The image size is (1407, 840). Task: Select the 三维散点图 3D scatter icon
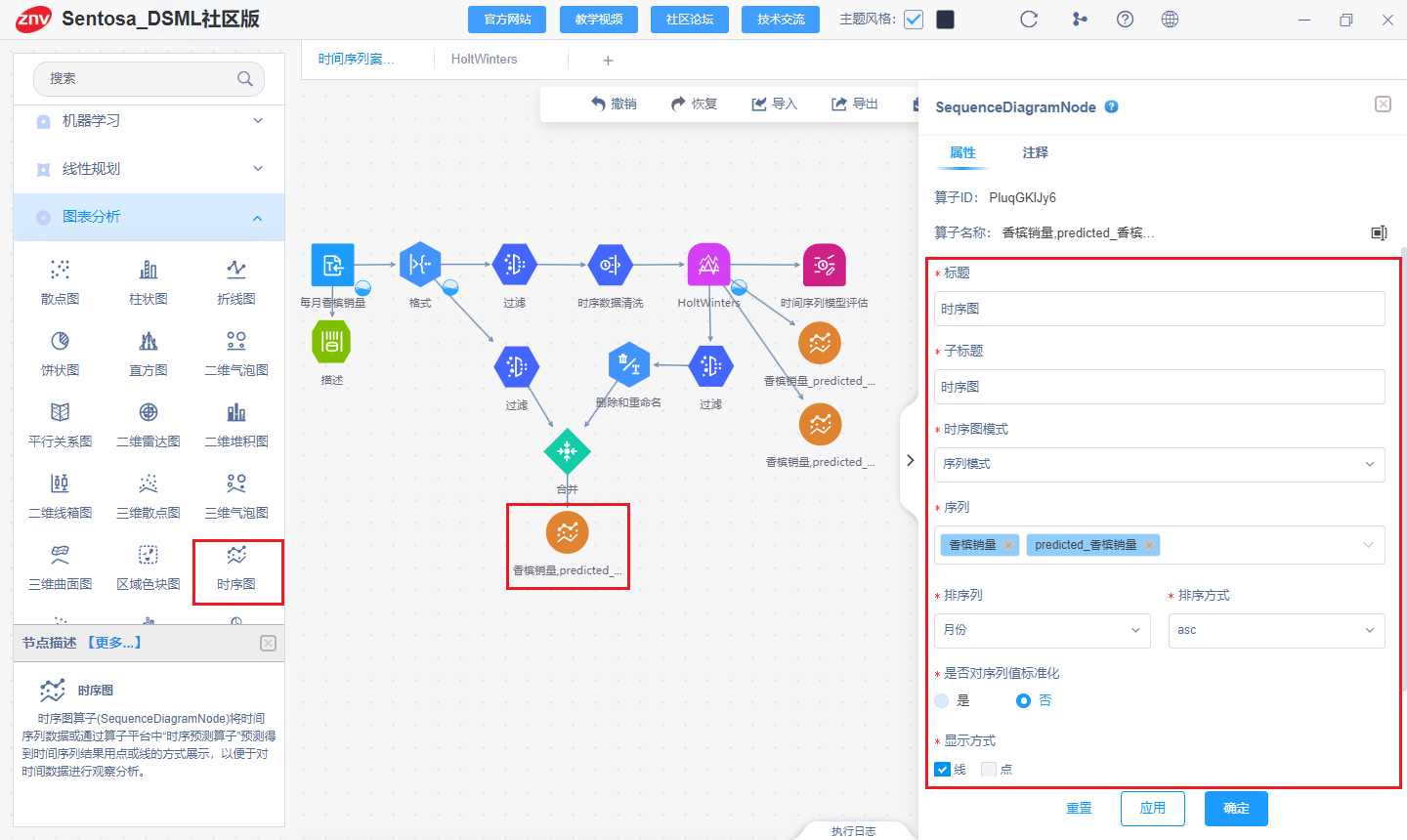pyautogui.click(x=149, y=483)
